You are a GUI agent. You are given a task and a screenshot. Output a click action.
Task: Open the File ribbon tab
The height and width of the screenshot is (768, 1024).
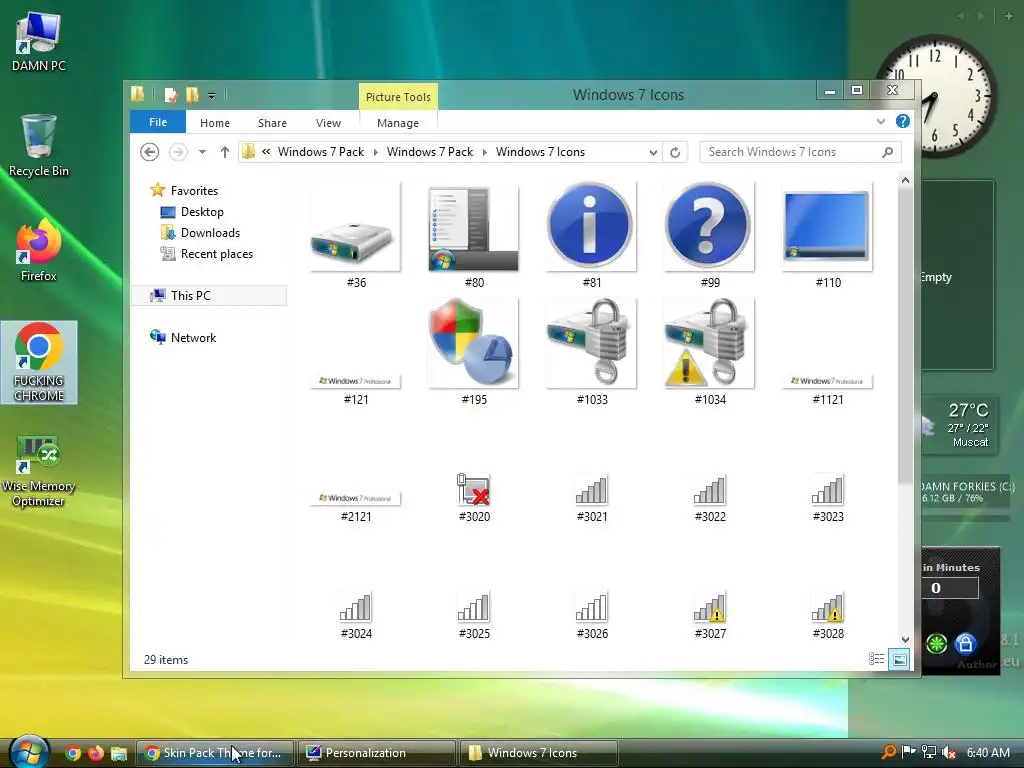[x=158, y=122]
